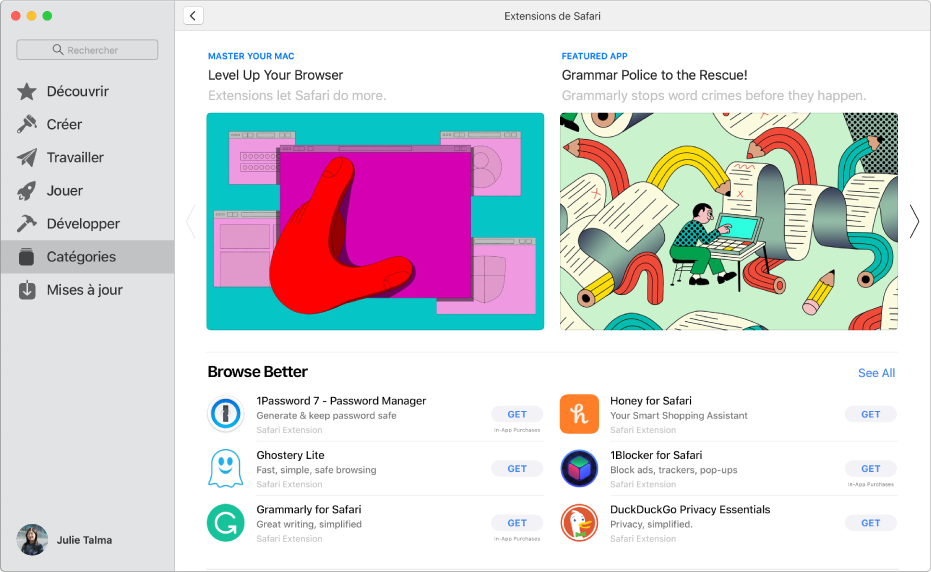The width and height of the screenshot is (931, 572).
Task: Show next featured stories with right chevron
Action: (x=914, y=222)
